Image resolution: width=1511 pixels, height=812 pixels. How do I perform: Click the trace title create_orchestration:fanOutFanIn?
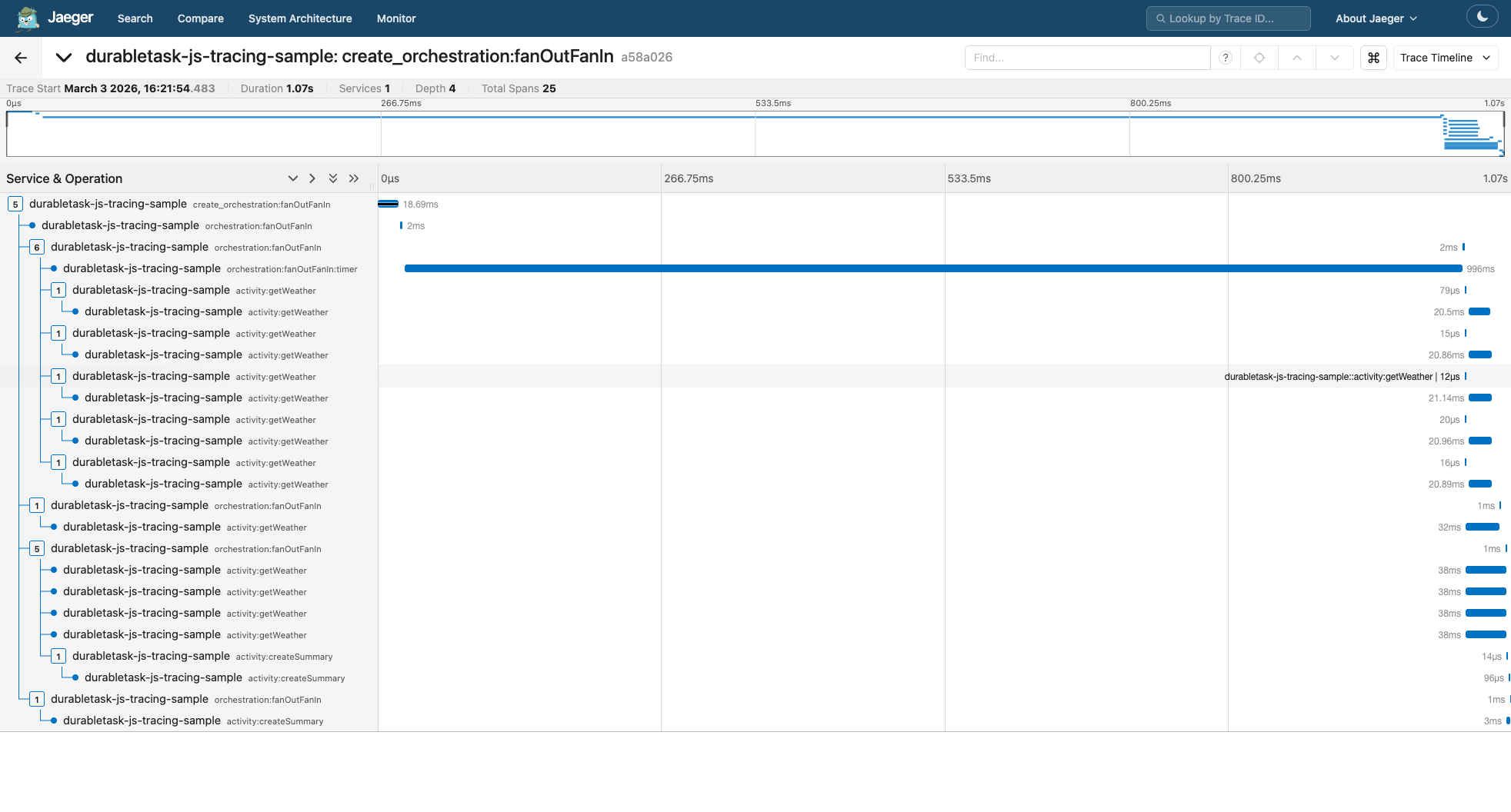point(349,57)
